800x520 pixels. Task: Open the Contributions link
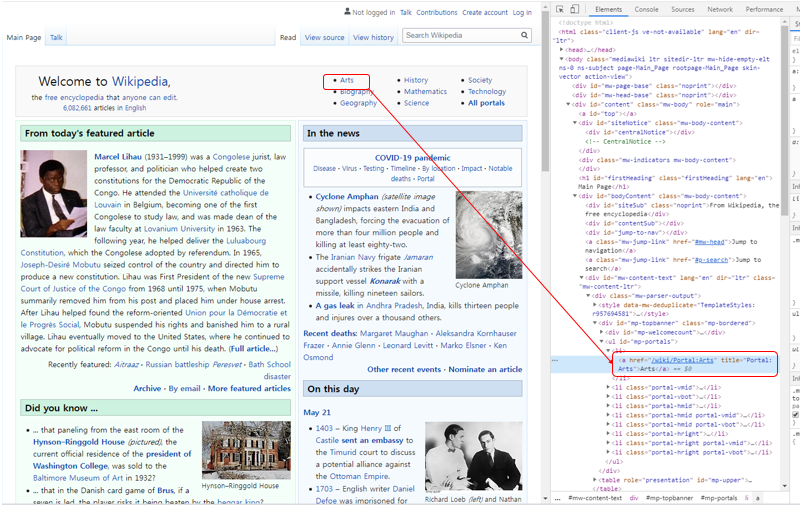[x=437, y=12]
